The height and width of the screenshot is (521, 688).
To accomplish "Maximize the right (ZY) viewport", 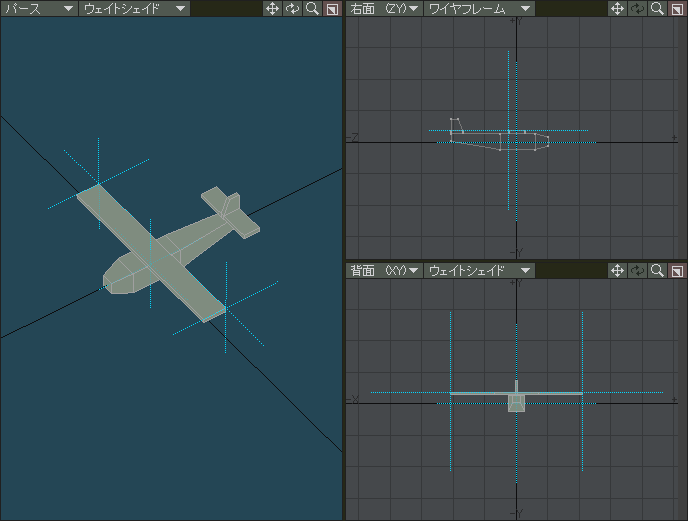I will point(677,8).
